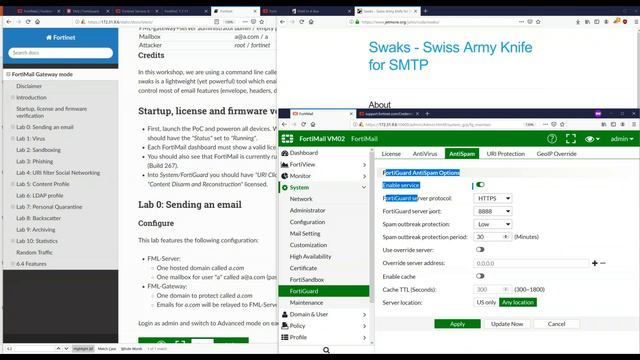The height and width of the screenshot is (360, 640).
Task: Switch to the AntiVirus tab
Action: [x=424, y=154]
